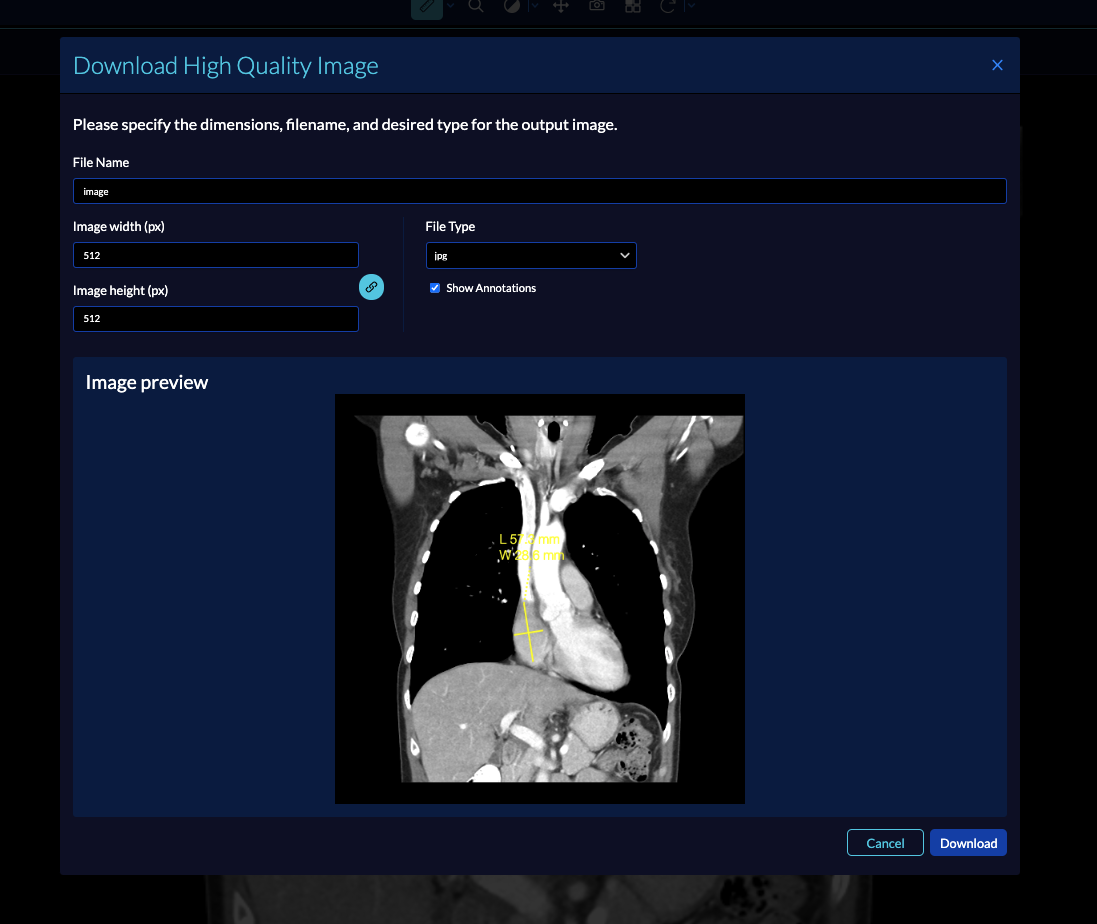Close the Download High Quality Image dialog
The height and width of the screenshot is (924, 1097).
996,66
